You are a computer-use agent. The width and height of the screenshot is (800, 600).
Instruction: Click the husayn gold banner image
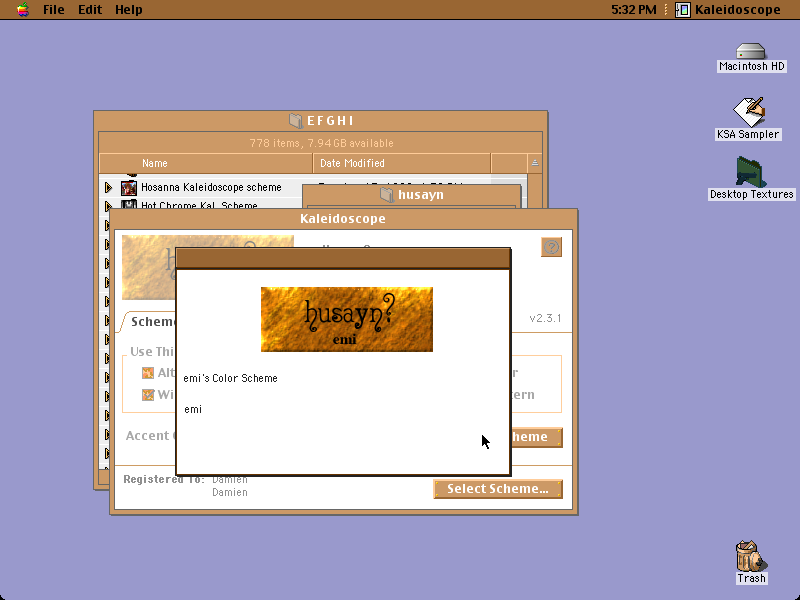(x=346, y=319)
